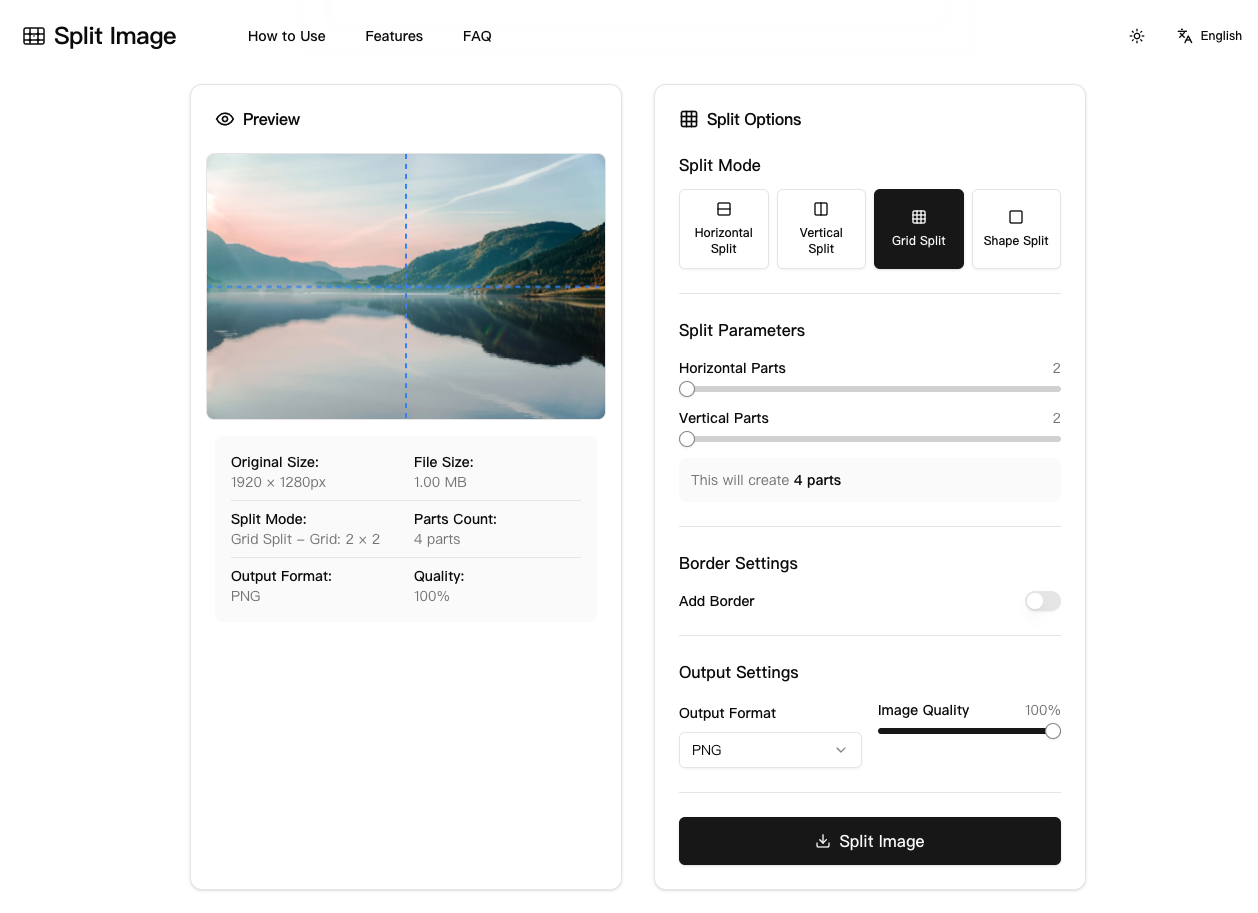Open the English language selector
This screenshot has width=1258, height=913.
pos(1210,36)
